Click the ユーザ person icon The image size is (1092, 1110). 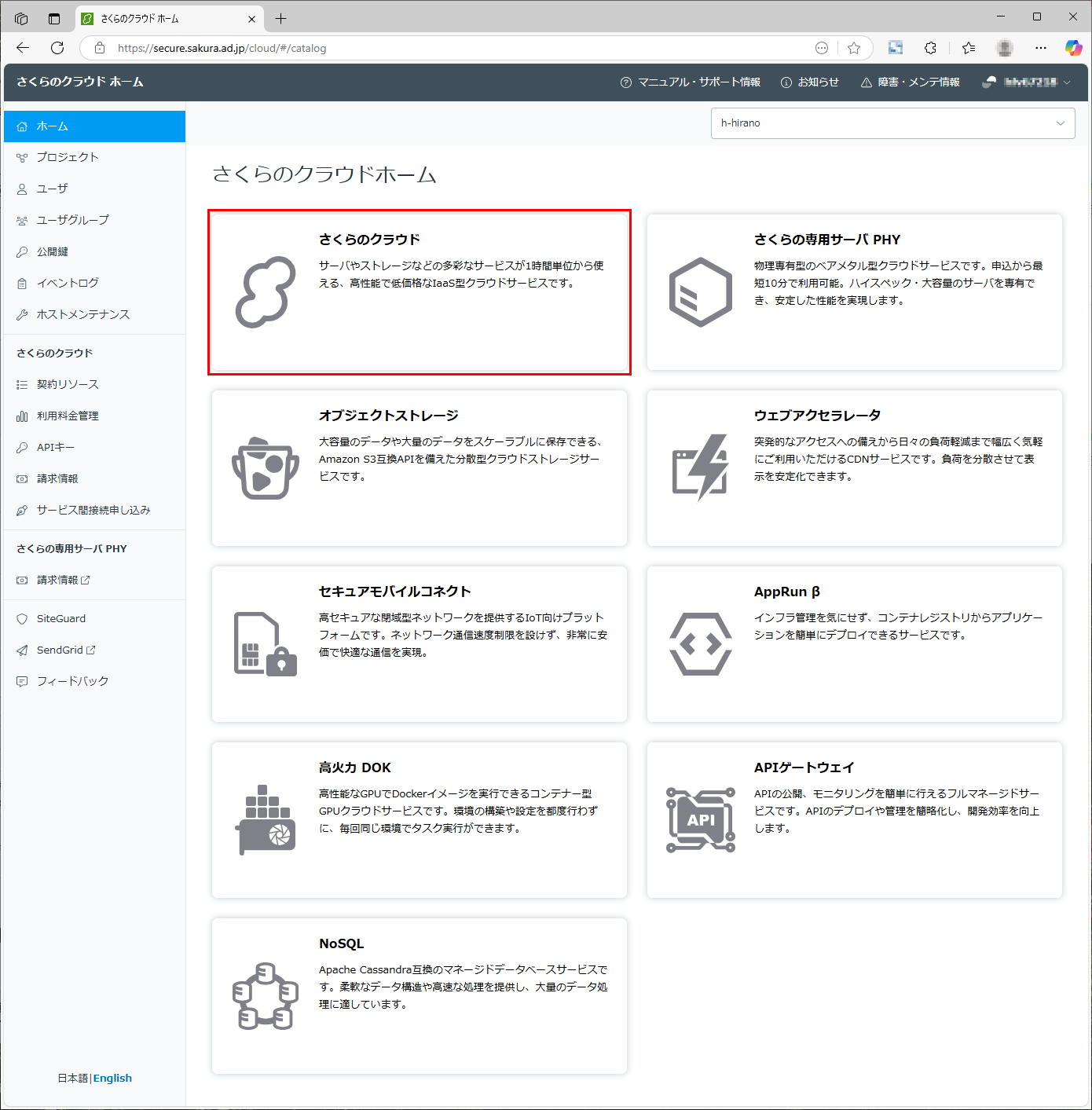22,189
